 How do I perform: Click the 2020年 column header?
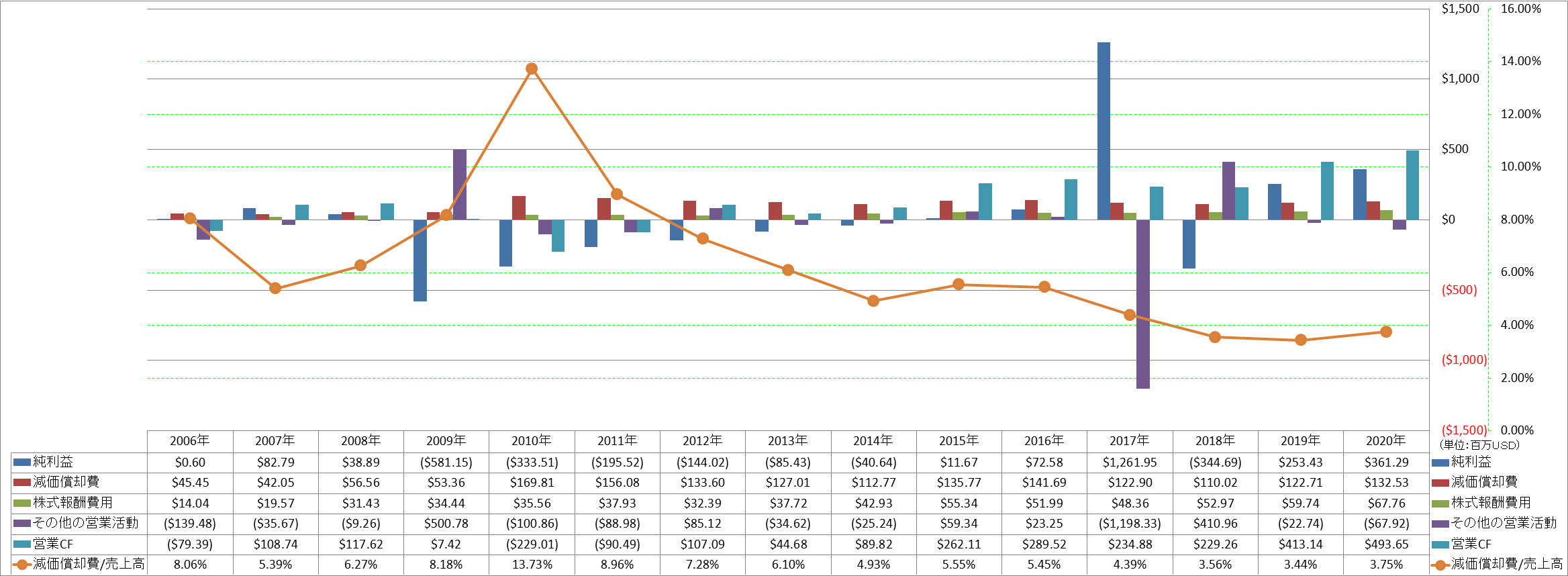coord(1386,441)
